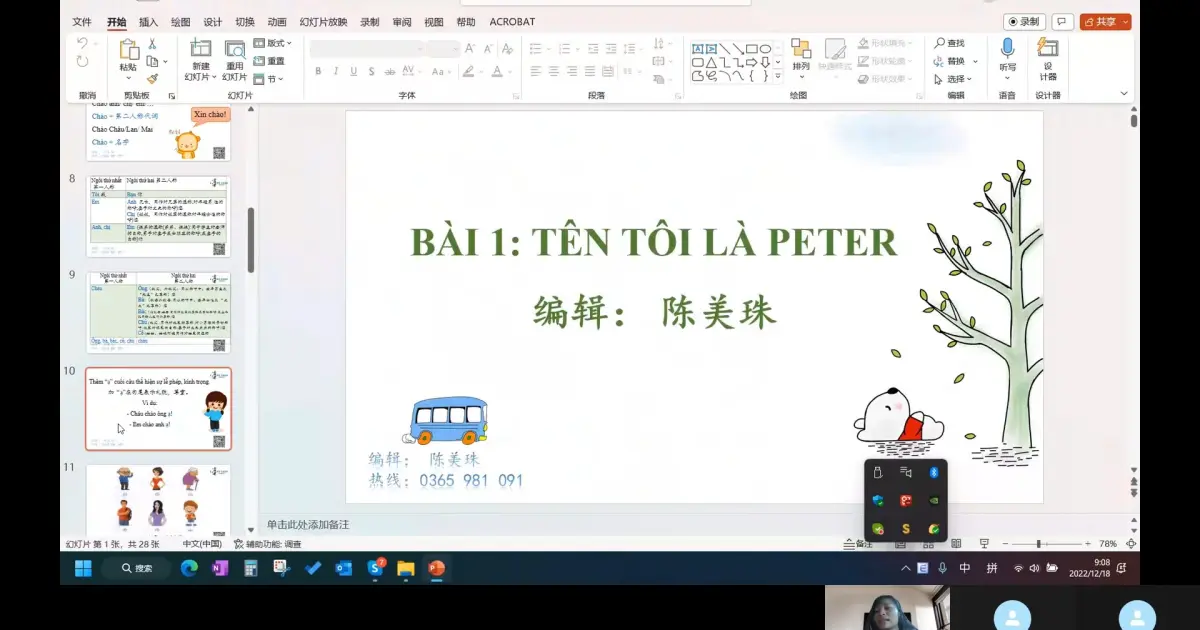This screenshot has height=630, width=1200.
Task: Open PowerPoint icon on the taskbar
Action: (x=436, y=568)
